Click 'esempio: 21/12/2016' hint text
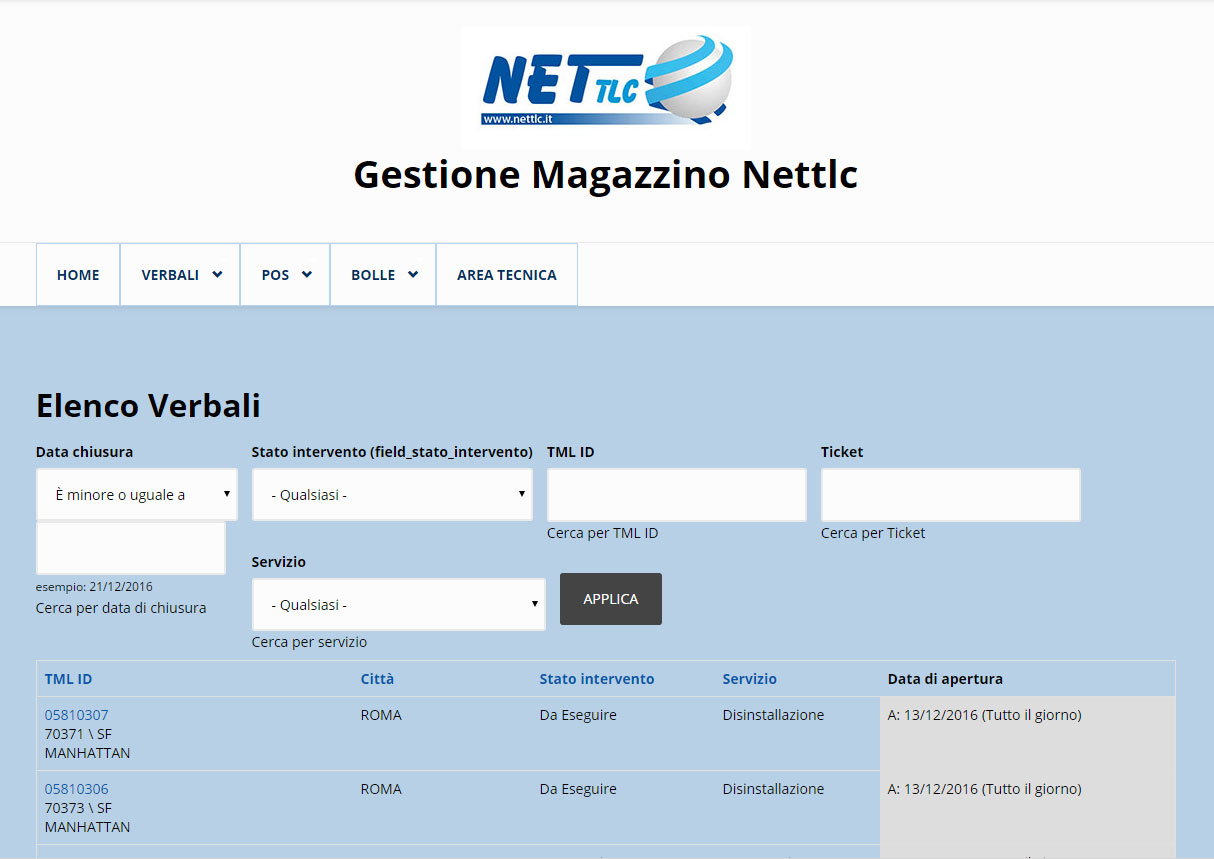1214x859 pixels. [94, 587]
